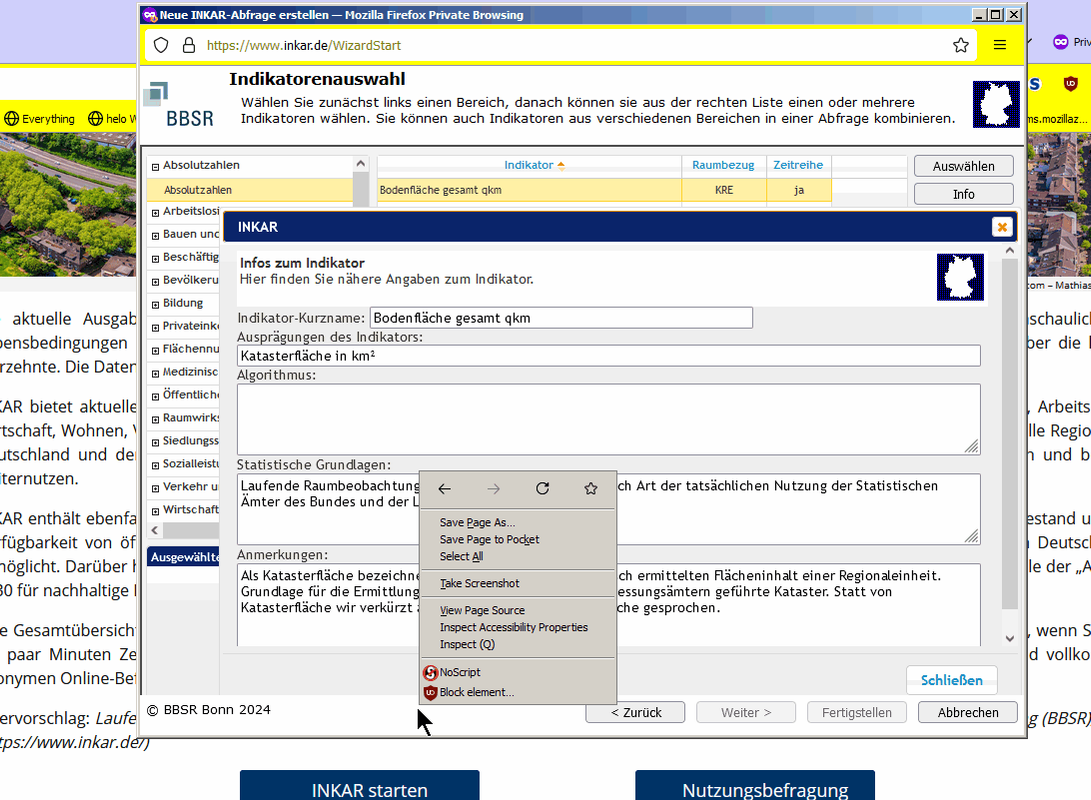Screen dimensions: 1091x800
Task: Expand the Bevölkerung tree node
Action: pyautogui.click(x=155, y=282)
